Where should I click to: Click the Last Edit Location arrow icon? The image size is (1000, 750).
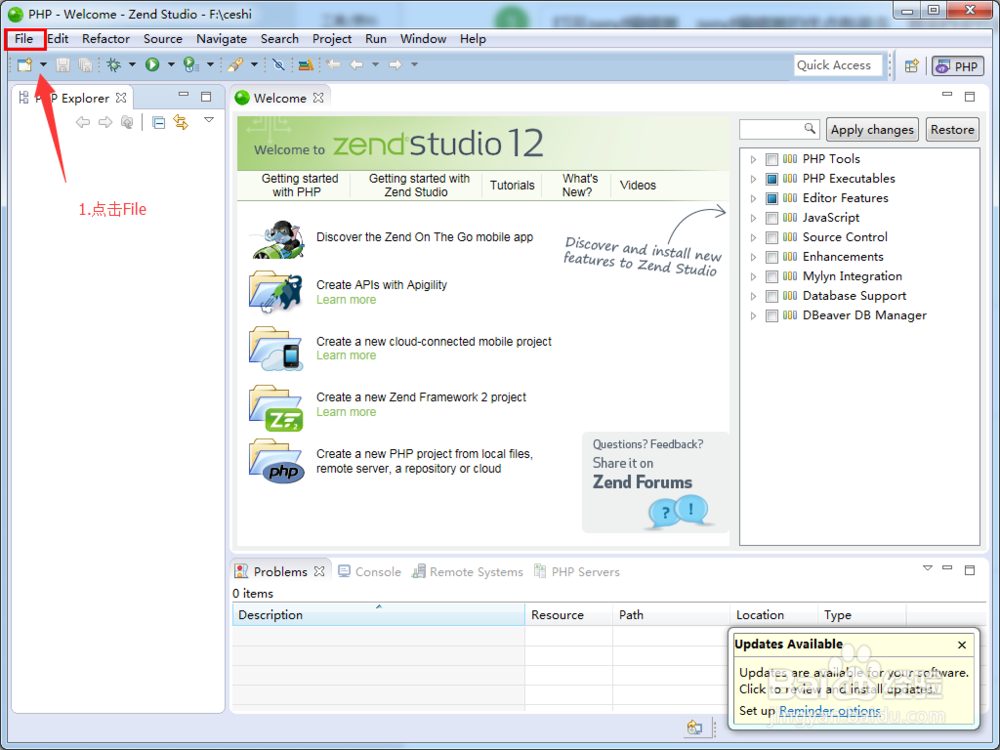[333, 64]
